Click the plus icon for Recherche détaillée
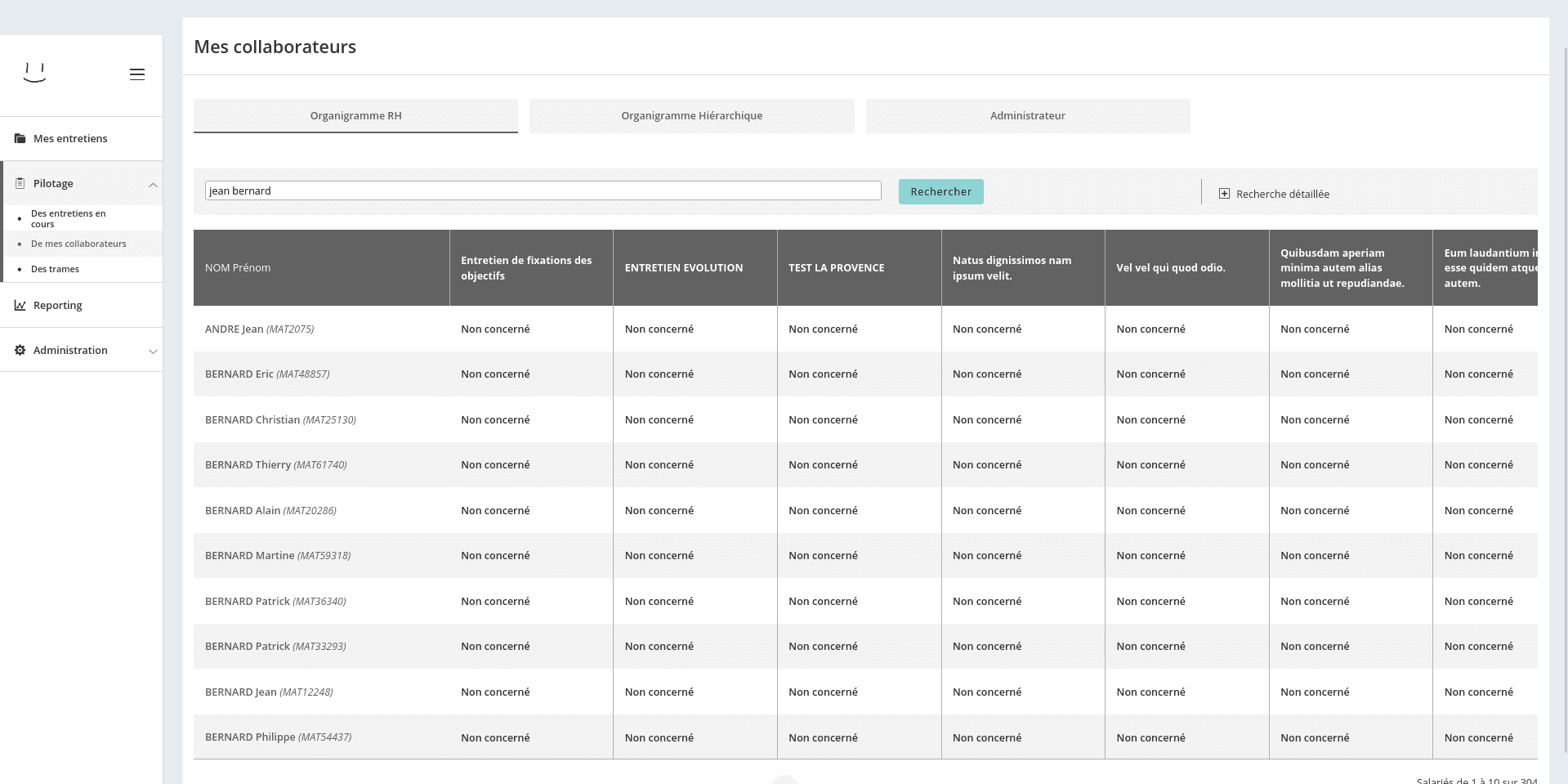The image size is (1568, 784). [x=1224, y=194]
